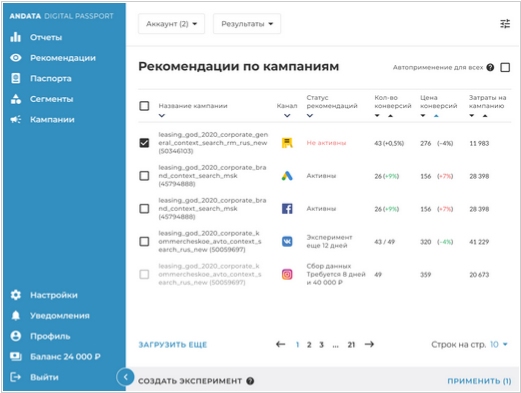The width and height of the screenshot is (521, 393).
Task: Open the Результаты dropdown
Action: tap(247, 24)
